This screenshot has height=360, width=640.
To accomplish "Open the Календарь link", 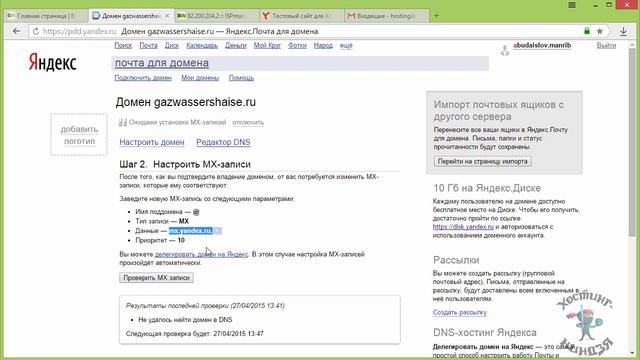I will (202, 45).
